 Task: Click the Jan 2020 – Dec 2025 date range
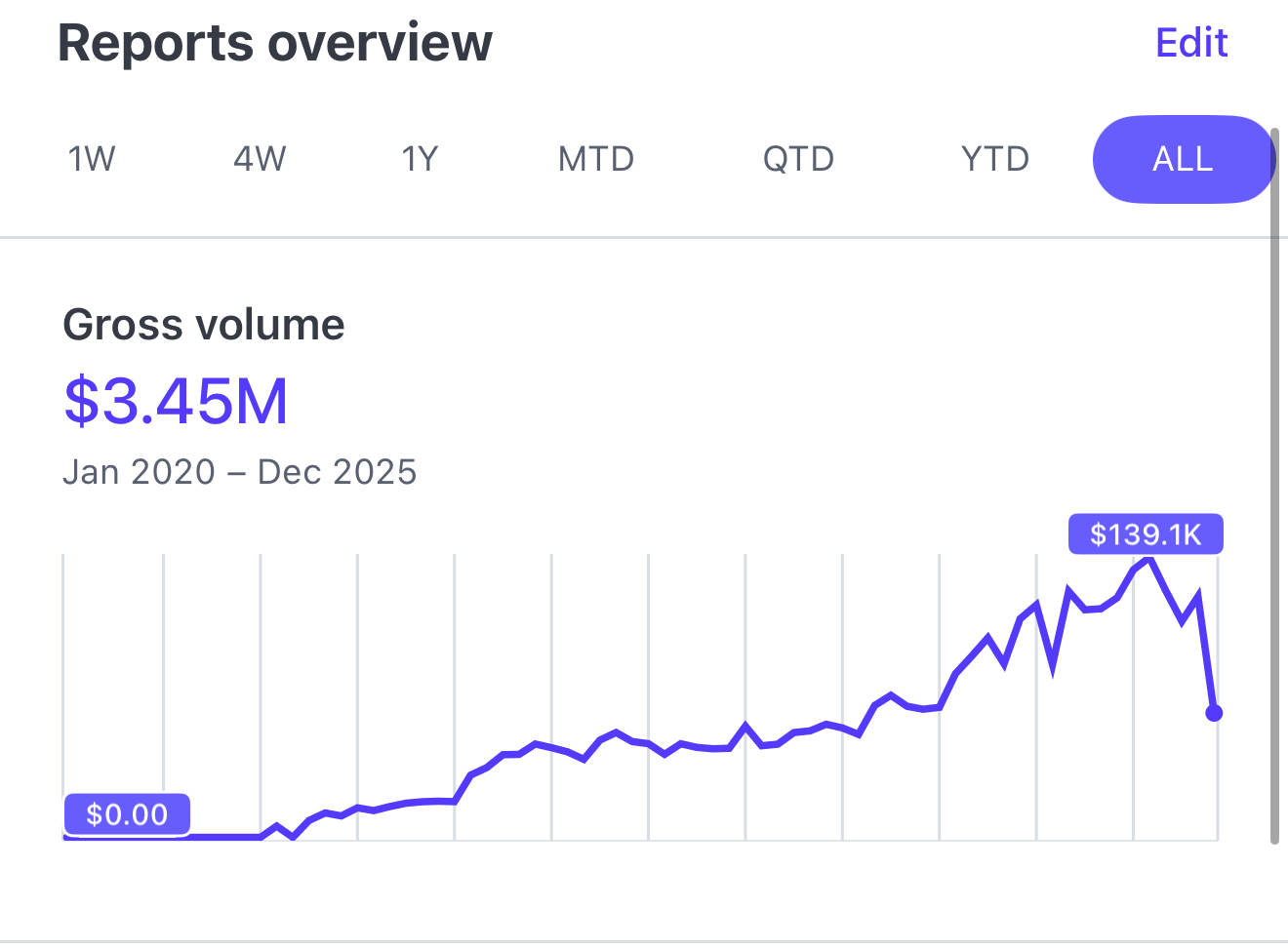[x=240, y=472]
